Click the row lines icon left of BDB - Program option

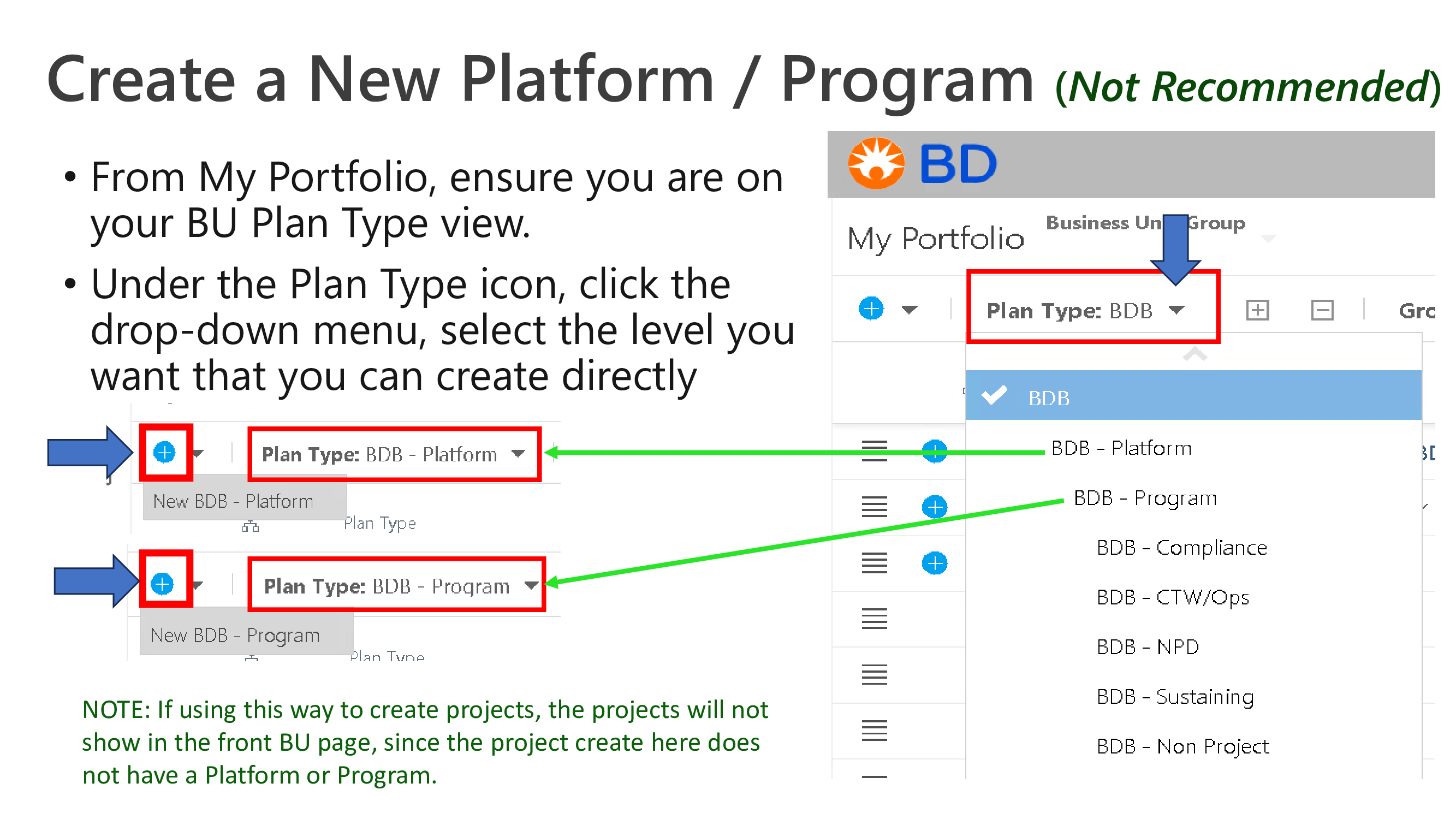[x=874, y=507]
